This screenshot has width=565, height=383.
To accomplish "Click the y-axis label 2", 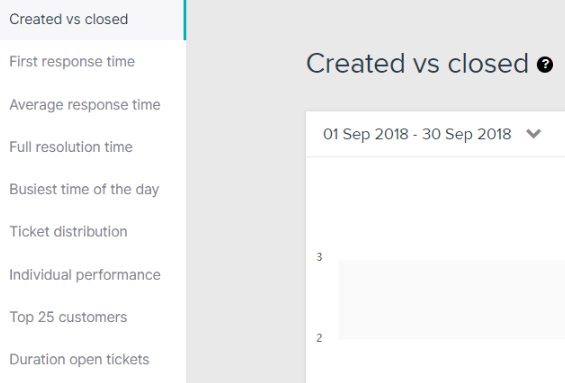I will pyautogui.click(x=319, y=338).
